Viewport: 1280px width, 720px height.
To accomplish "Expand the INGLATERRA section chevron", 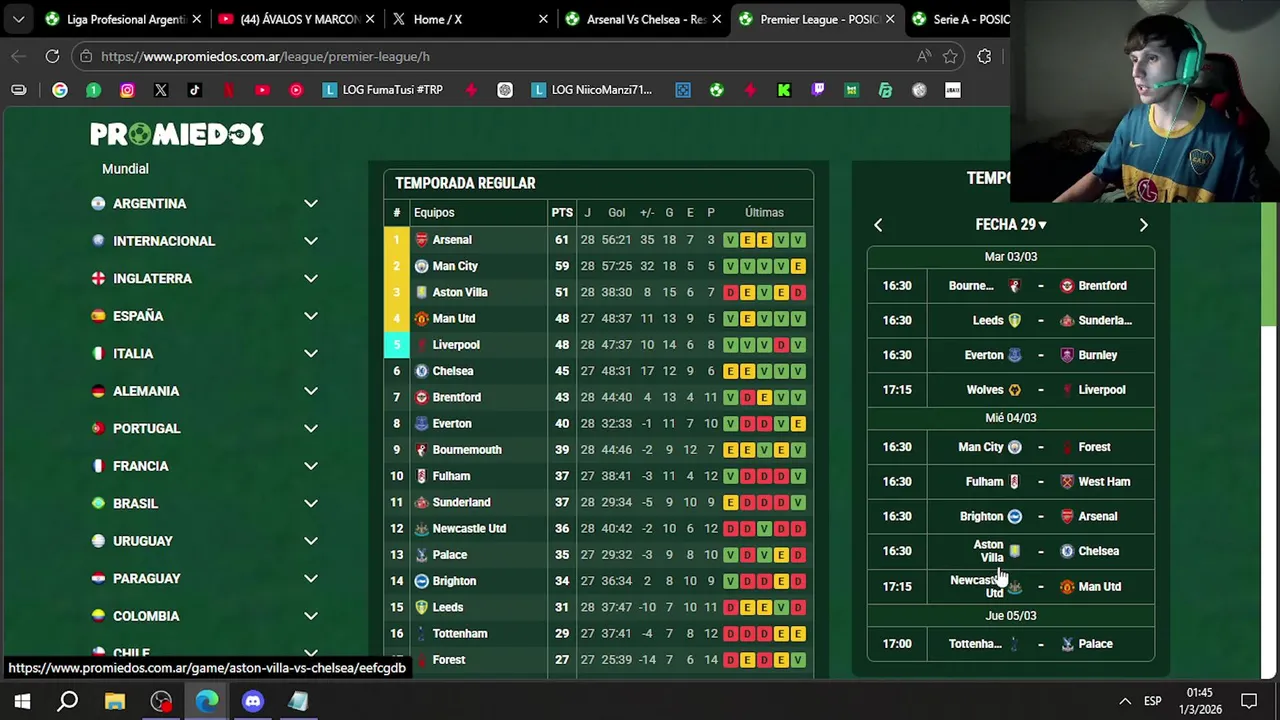I will tap(311, 279).
